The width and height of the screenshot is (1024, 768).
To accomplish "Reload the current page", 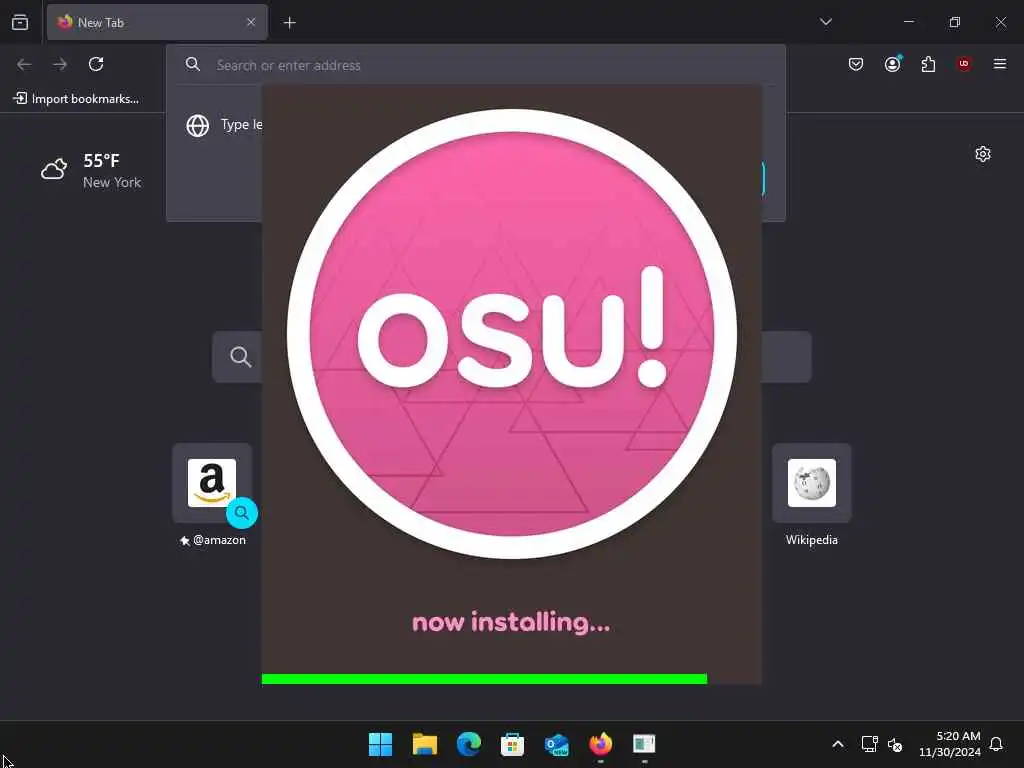I will (96, 64).
